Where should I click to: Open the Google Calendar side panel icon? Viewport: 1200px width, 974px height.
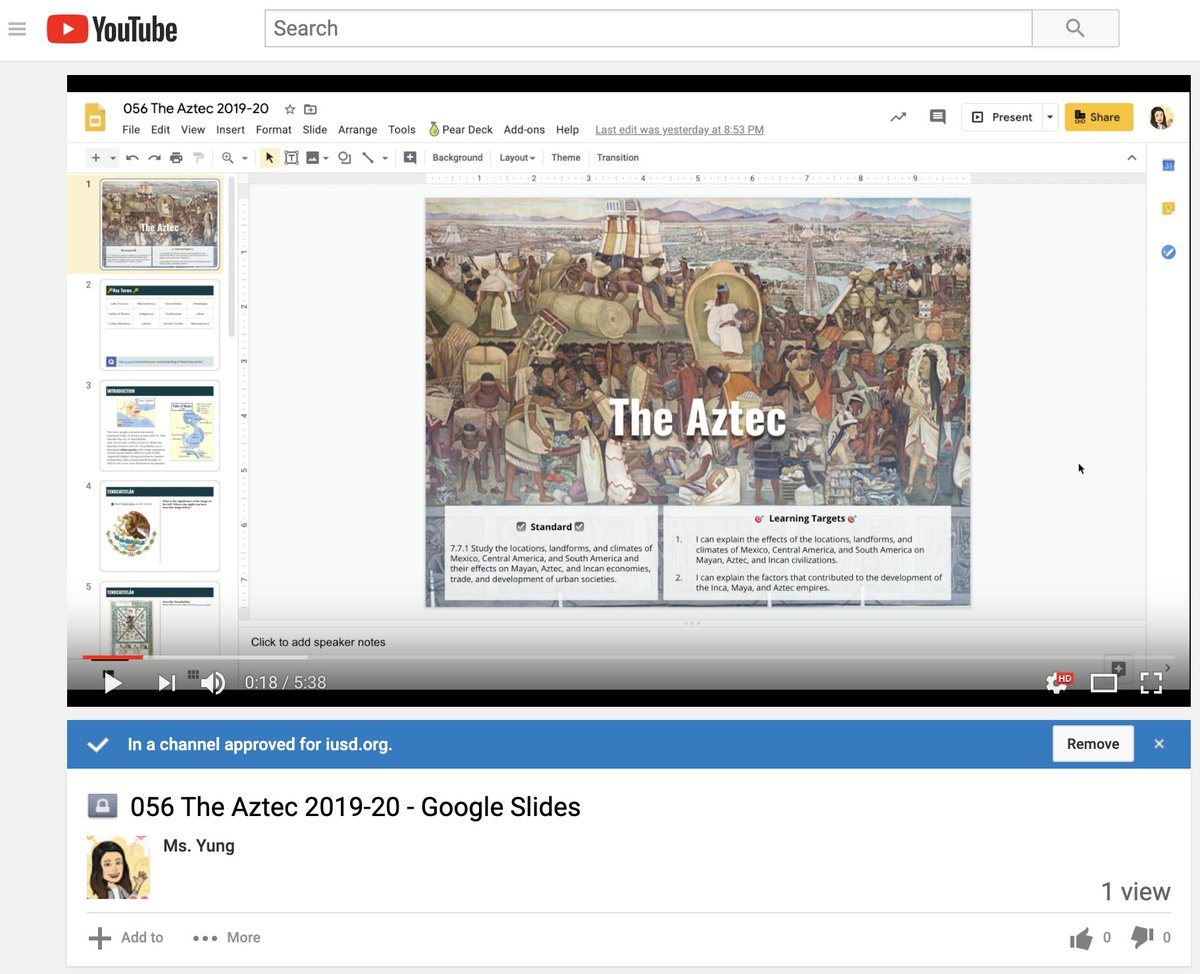click(x=1168, y=165)
